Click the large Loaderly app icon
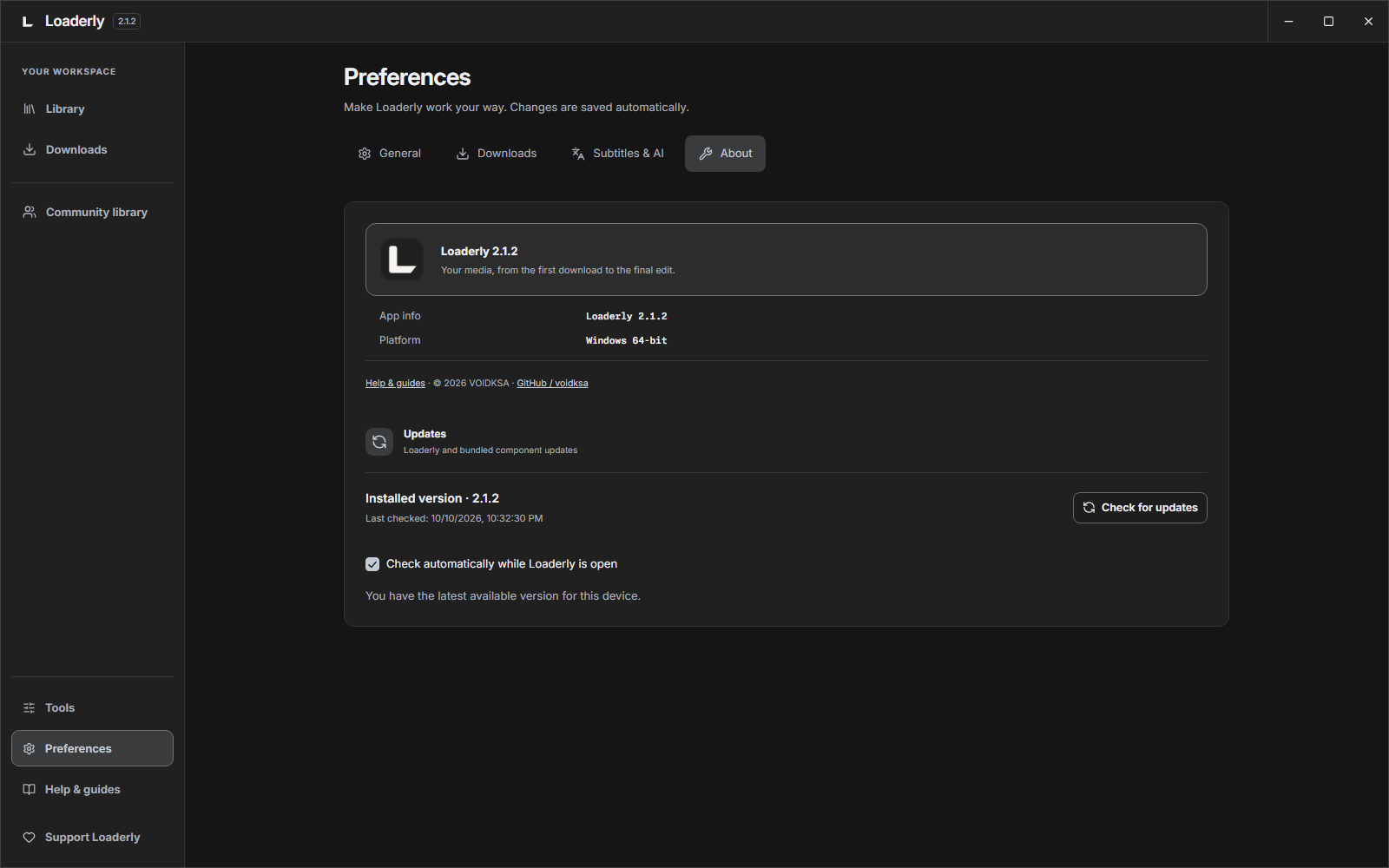The width and height of the screenshot is (1389, 868). [x=402, y=260]
